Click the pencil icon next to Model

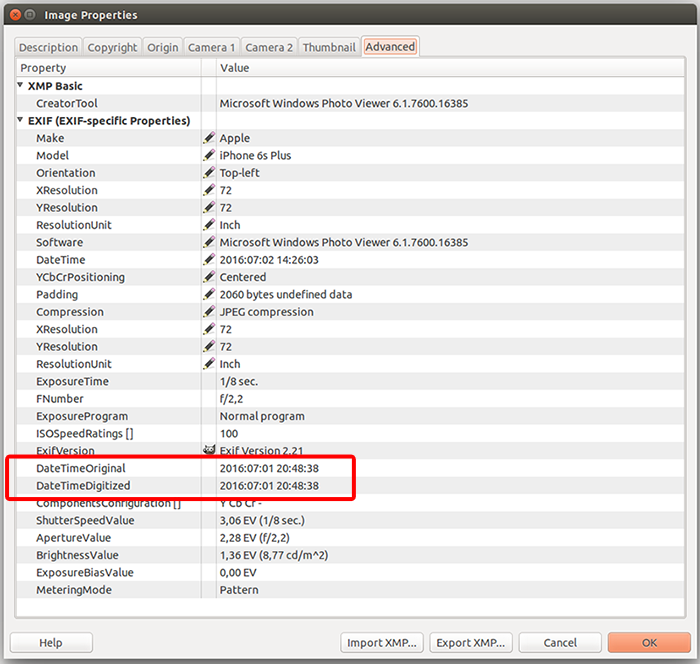209,155
